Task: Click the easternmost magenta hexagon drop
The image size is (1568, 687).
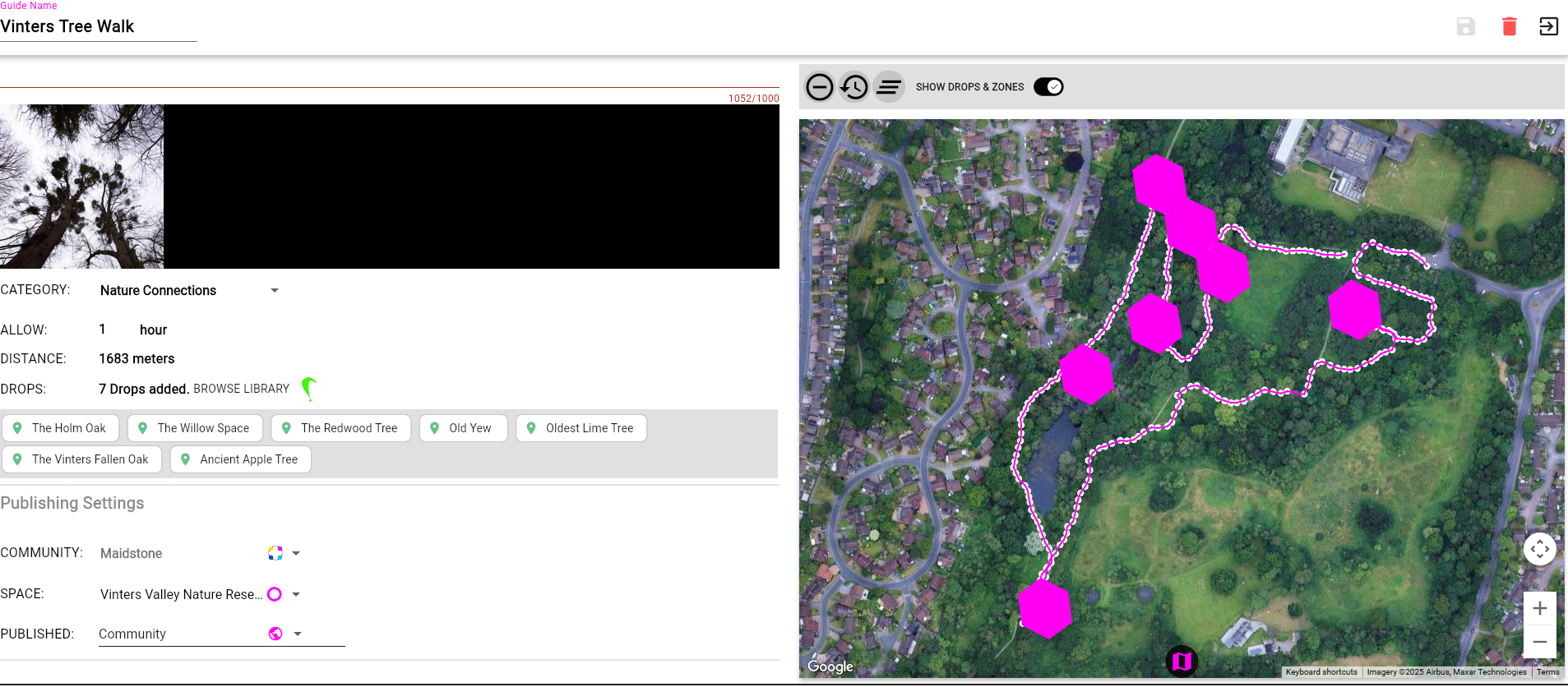Action: (x=1355, y=310)
